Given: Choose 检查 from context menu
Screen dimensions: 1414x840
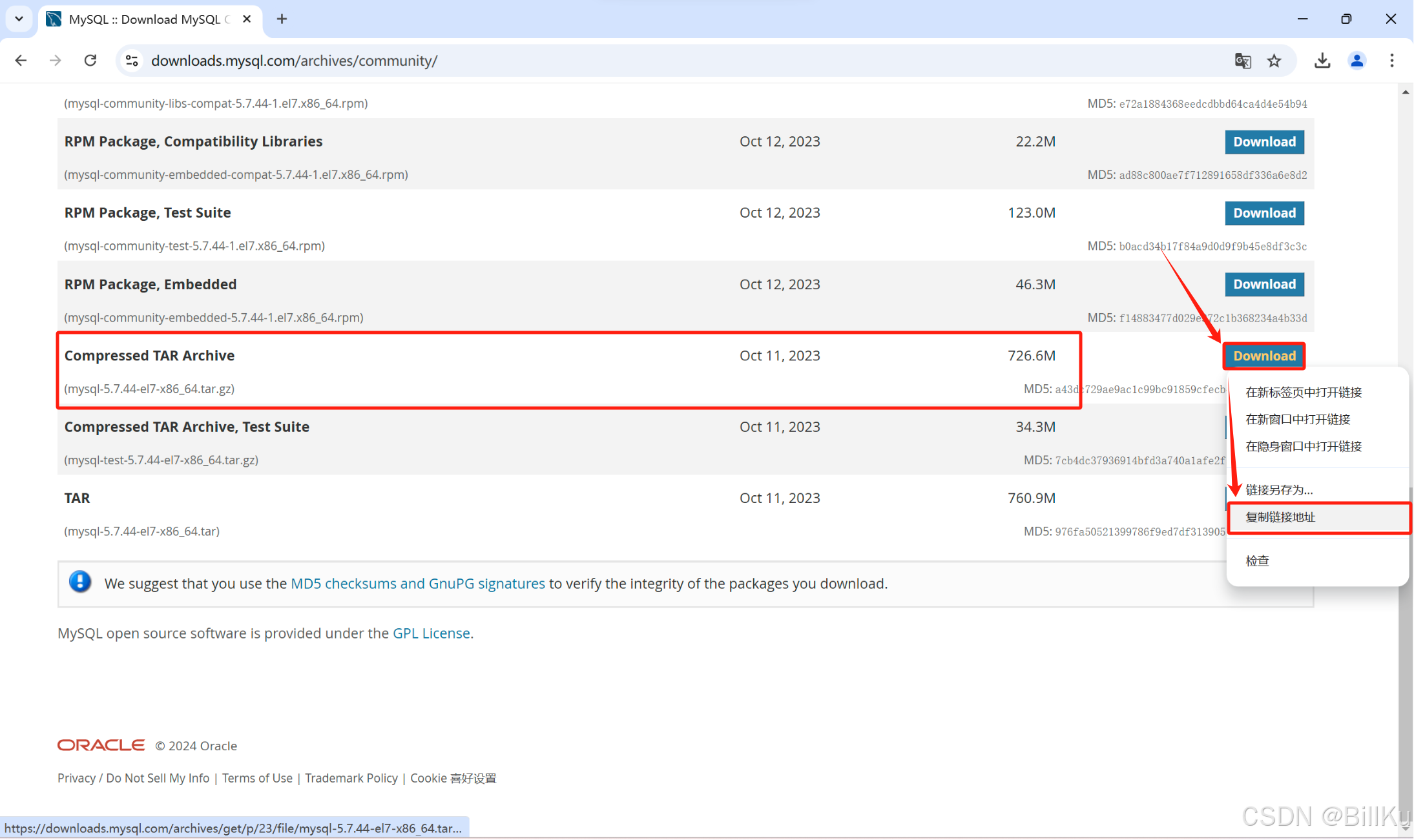Looking at the screenshot, I should pyautogui.click(x=1316, y=560).
